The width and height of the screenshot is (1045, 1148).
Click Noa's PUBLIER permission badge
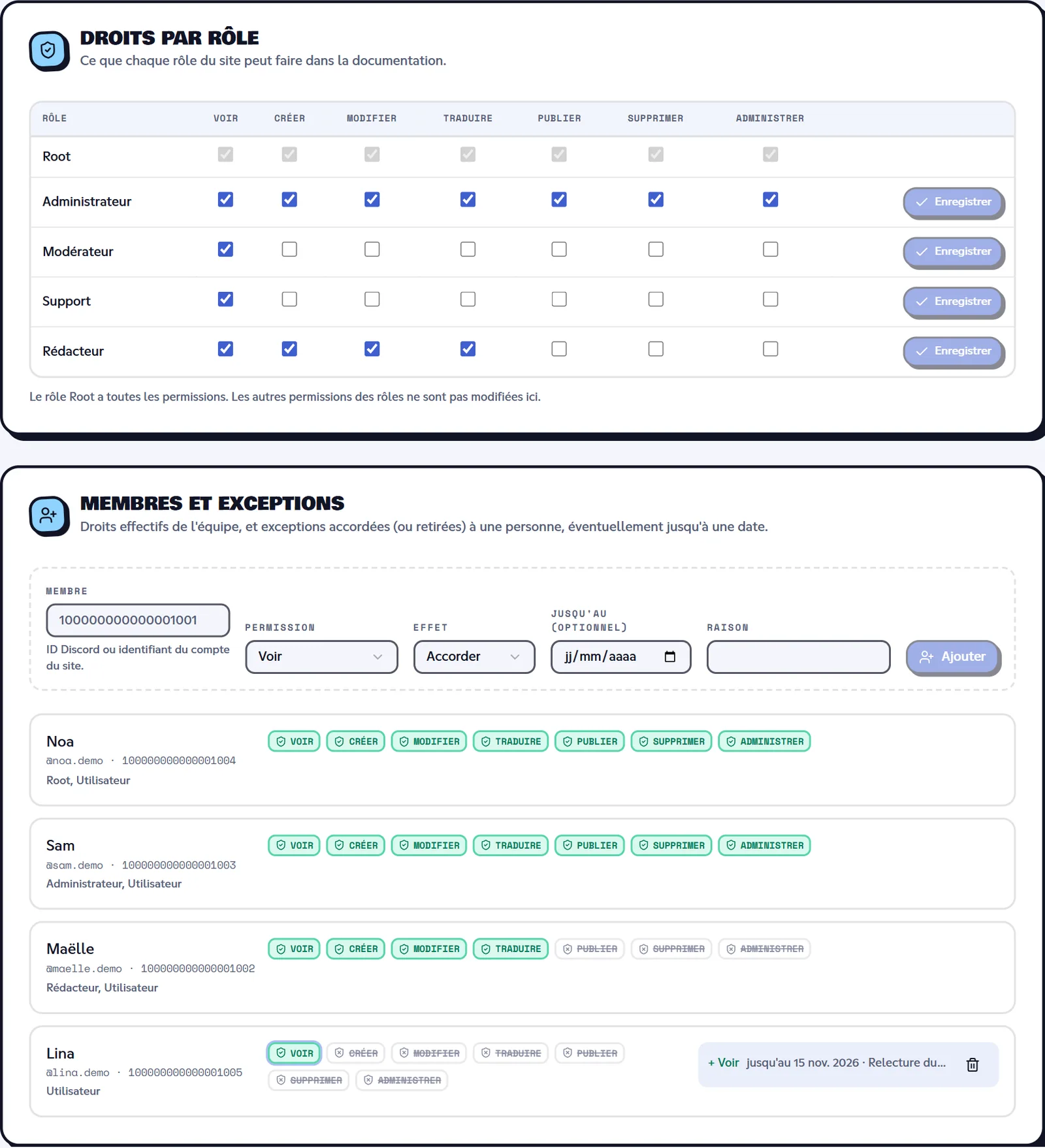tap(590, 741)
